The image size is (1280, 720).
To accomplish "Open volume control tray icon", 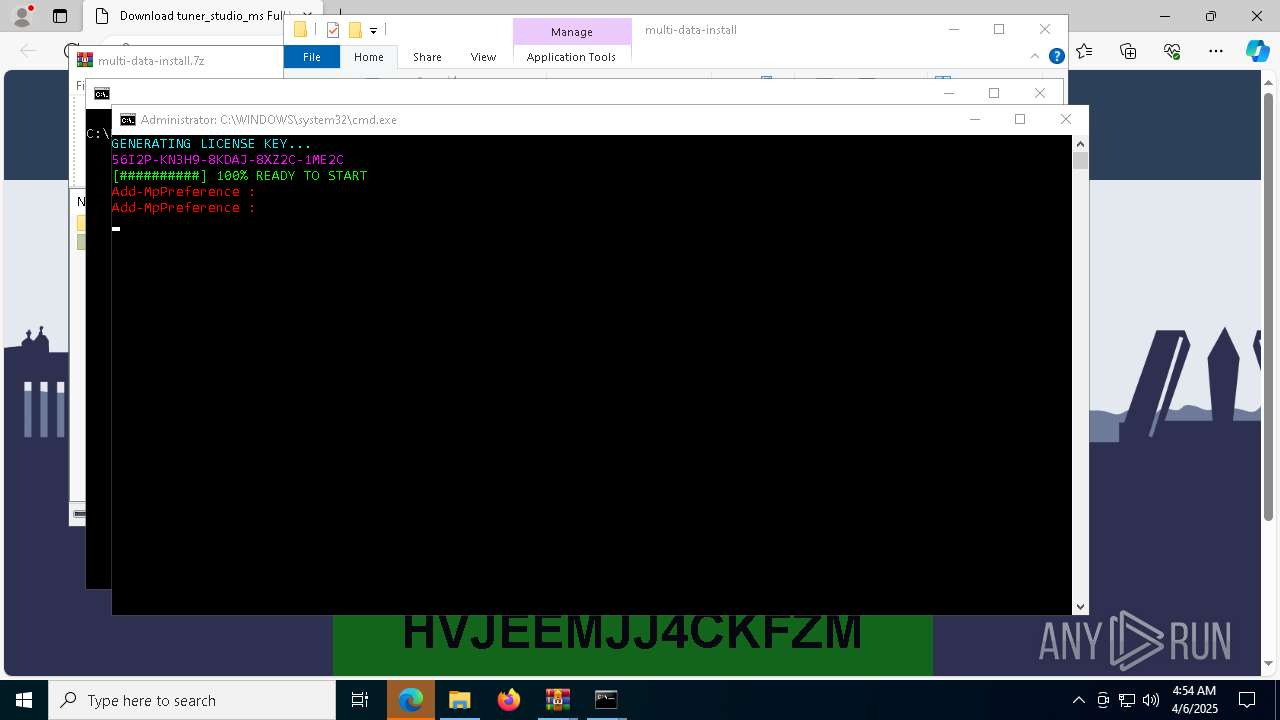I will click(x=1151, y=700).
